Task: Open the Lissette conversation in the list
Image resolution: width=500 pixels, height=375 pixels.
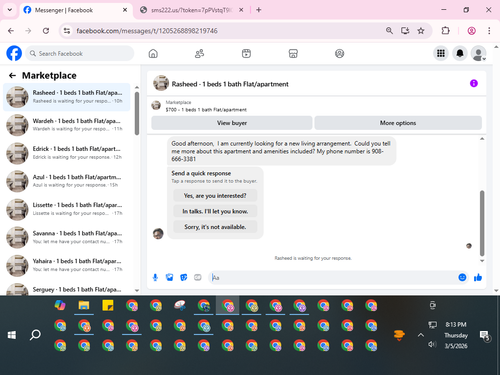Action: (x=67, y=209)
